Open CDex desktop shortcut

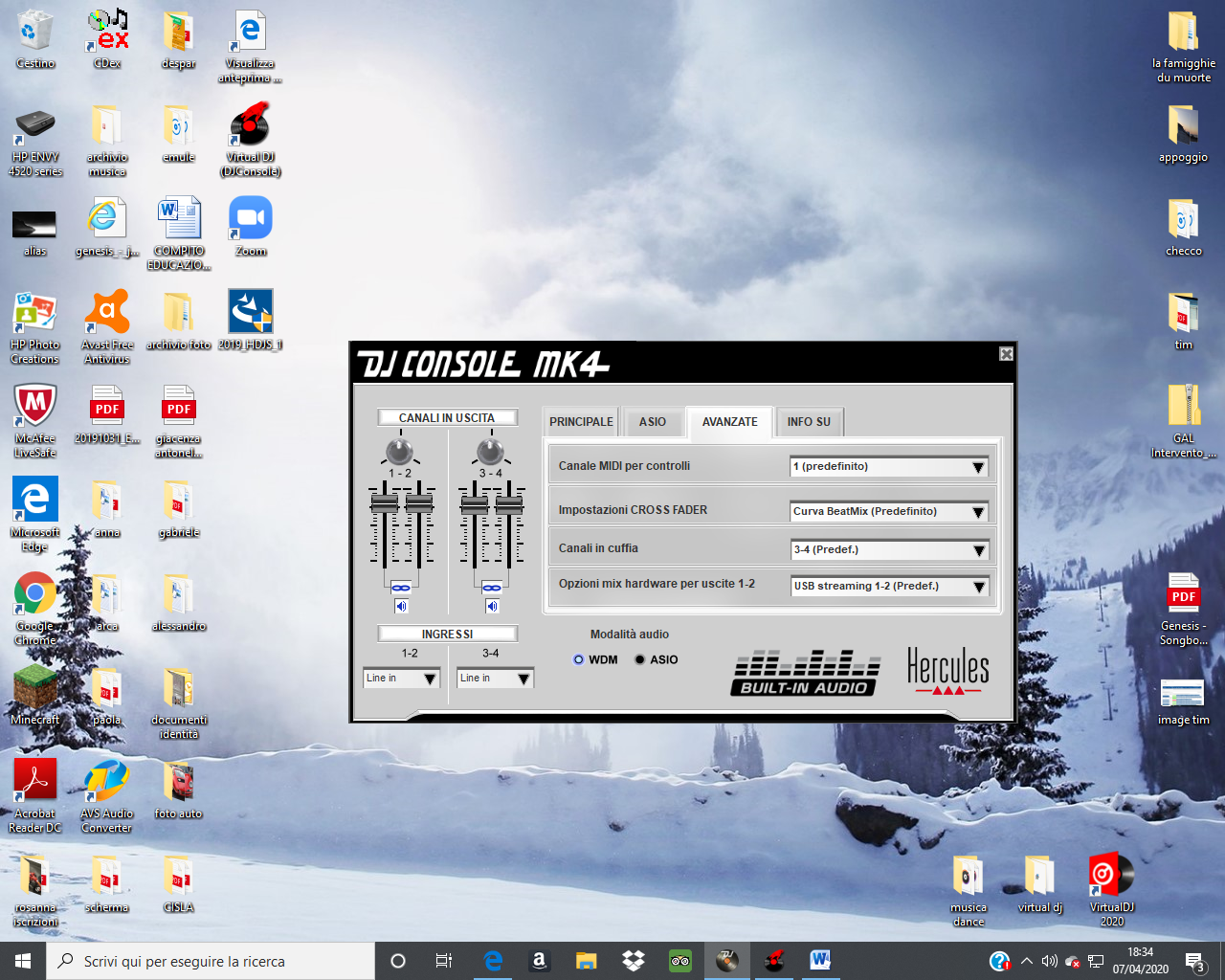107,40
